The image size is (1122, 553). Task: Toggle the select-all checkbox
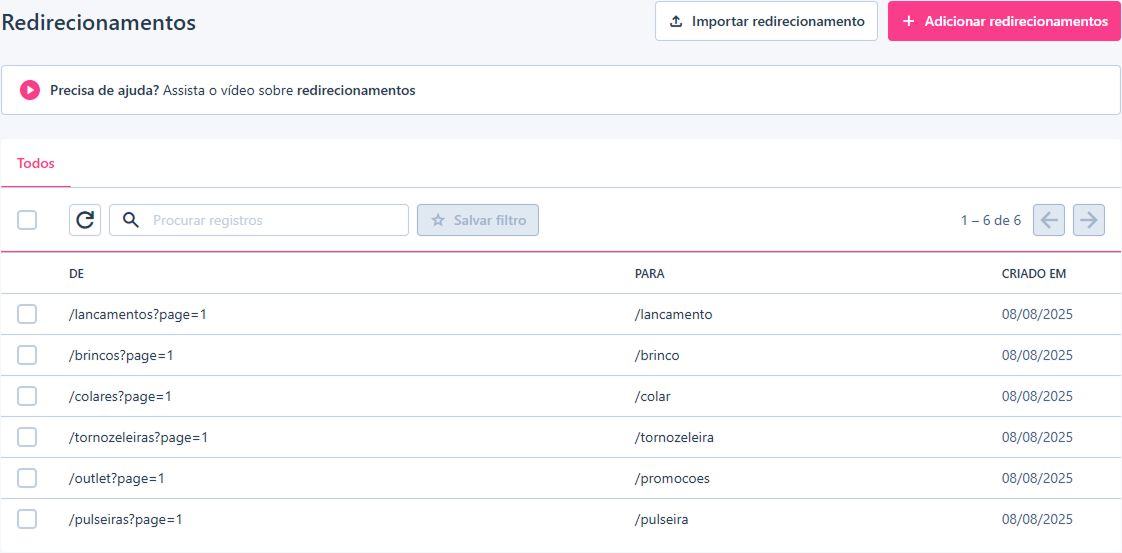(27, 220)
